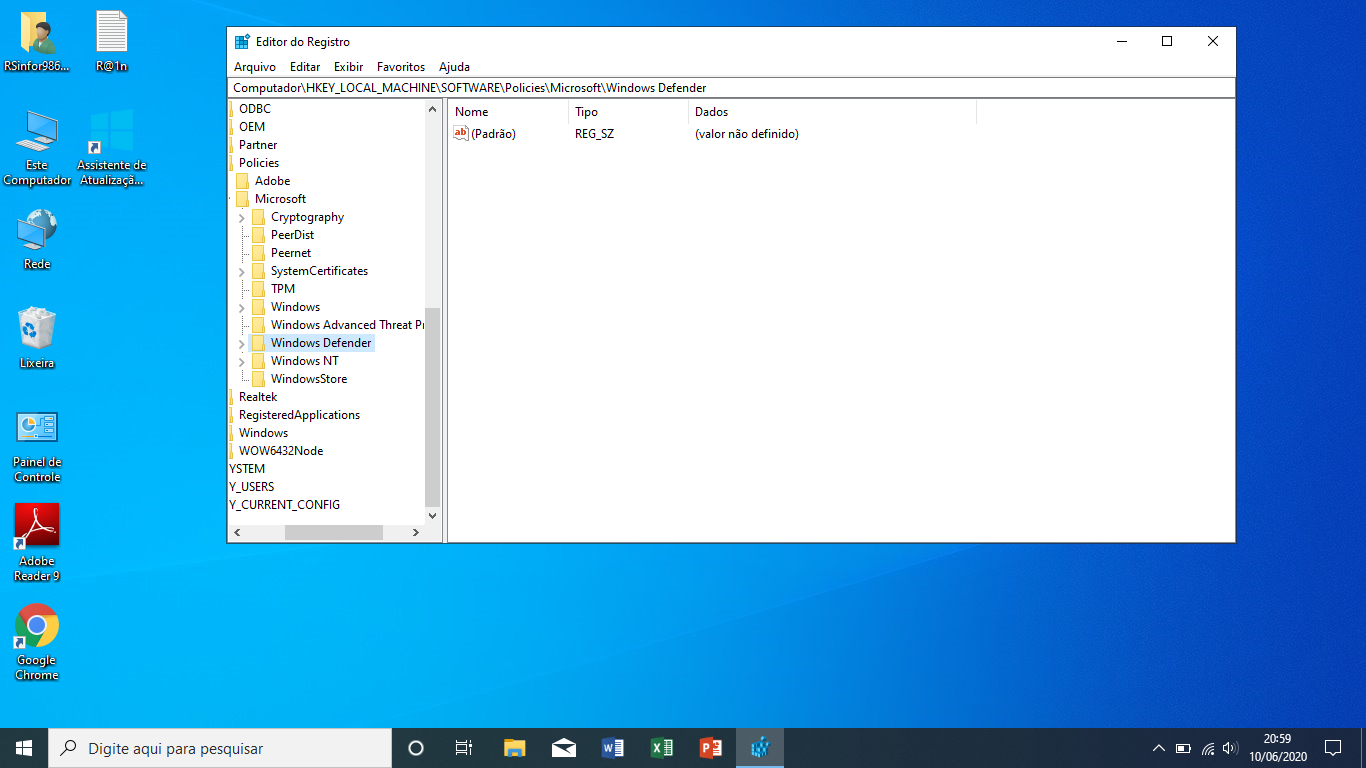The height and width of the screenshot is (768, 1366).
Task: Open the Windows Start menu
Action: (24, 748)
